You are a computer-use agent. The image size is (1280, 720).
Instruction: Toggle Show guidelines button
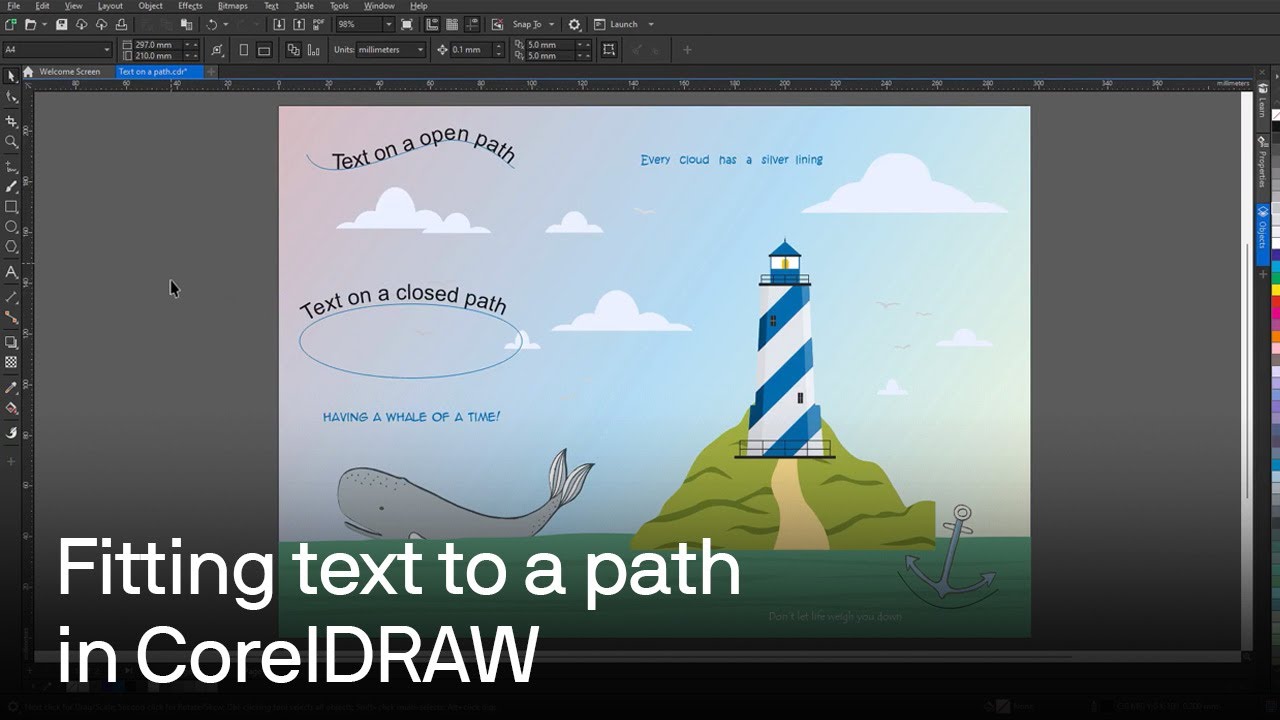(470, 24)
